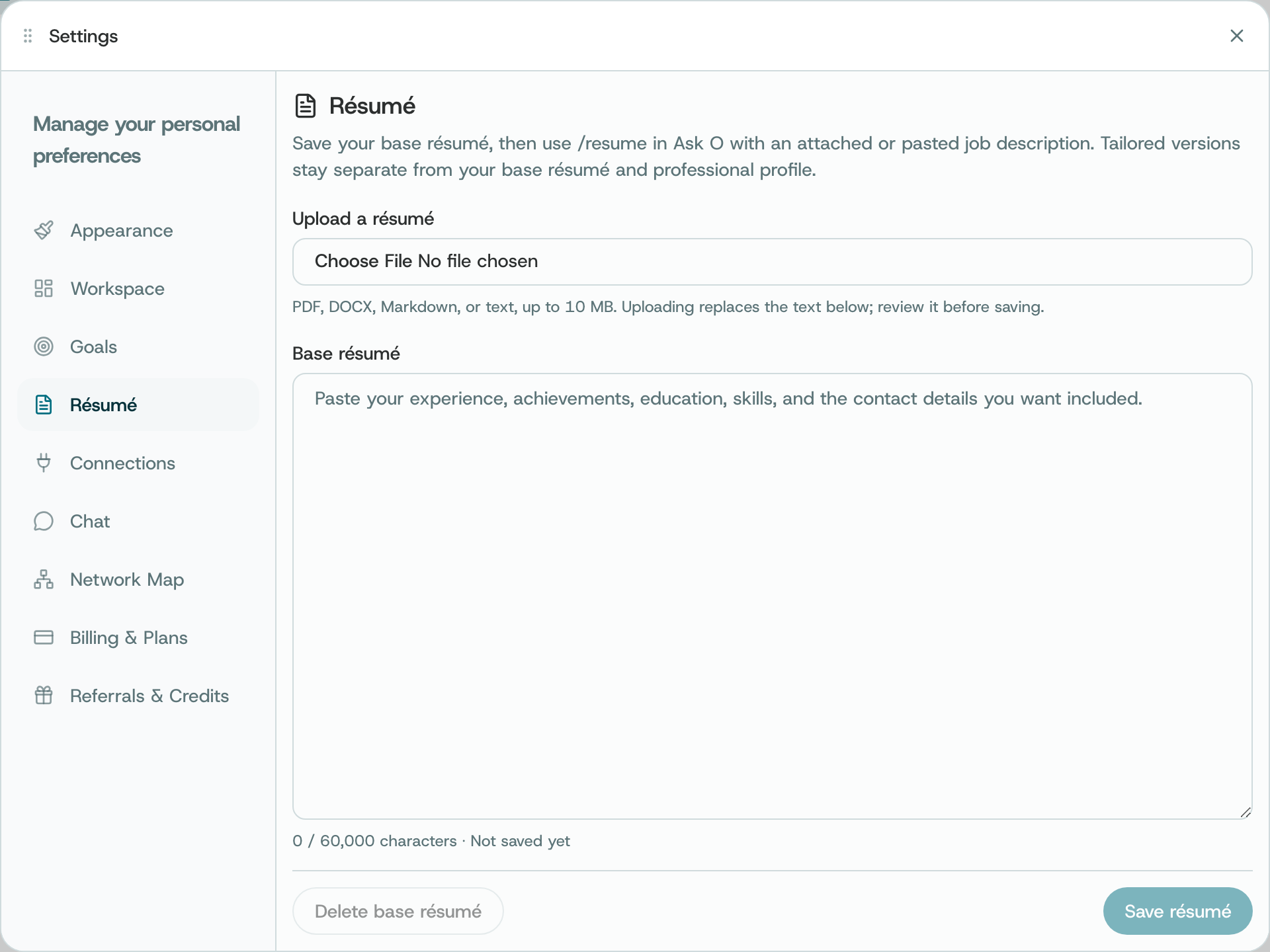Select the Connections settings tab
The height and width of the screenshot is (952, 1270).
(138, 463)
